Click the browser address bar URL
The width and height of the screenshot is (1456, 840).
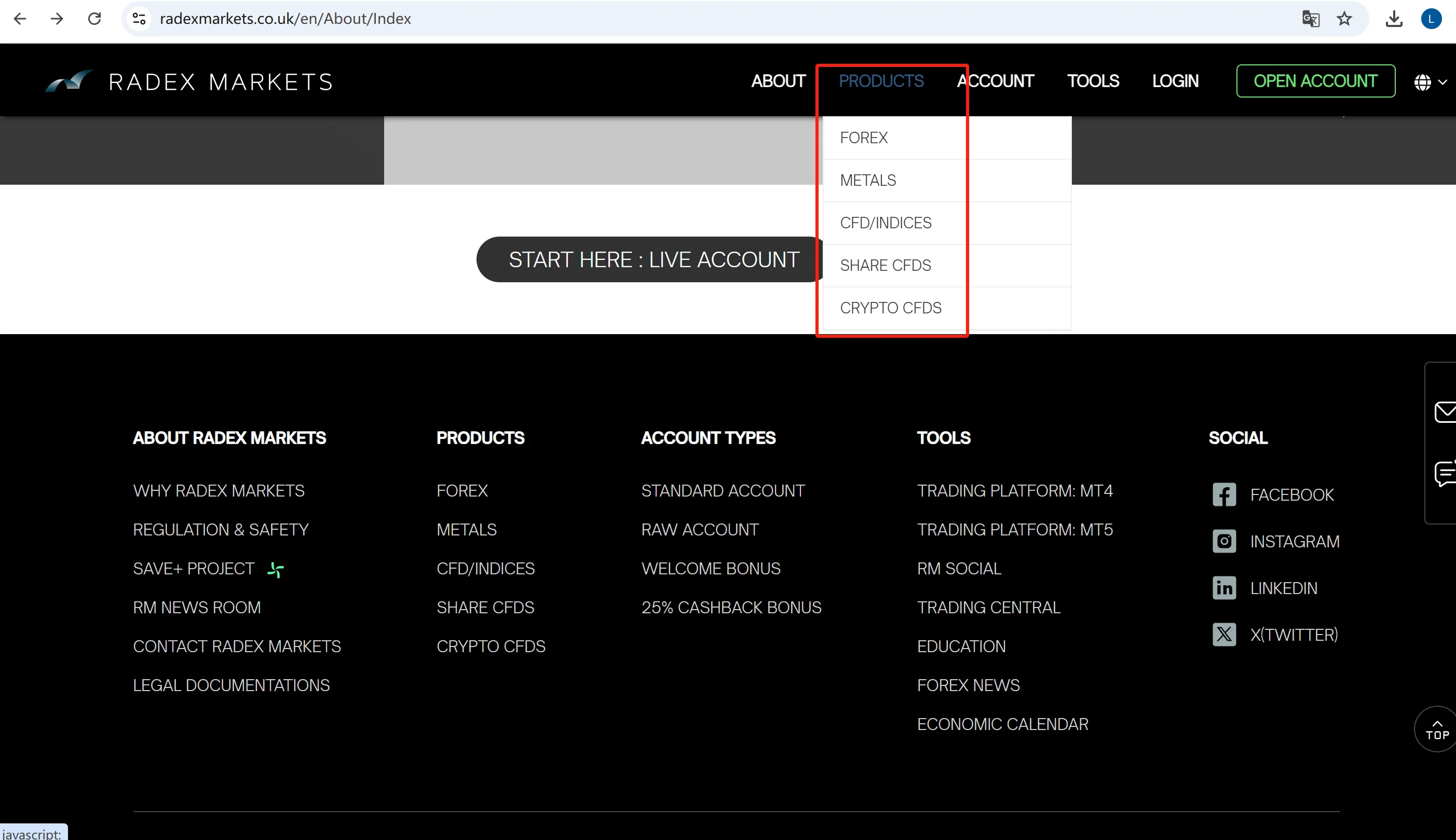285,19
